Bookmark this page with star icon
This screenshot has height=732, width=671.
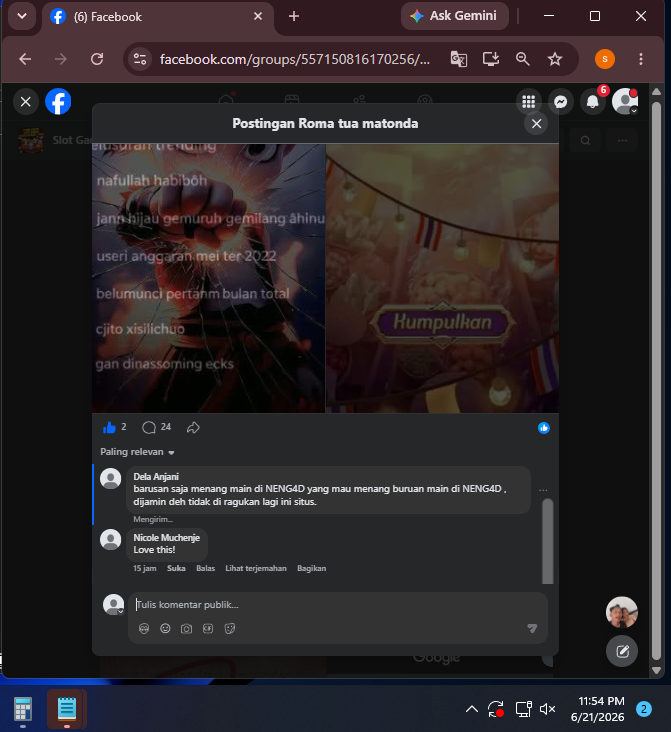point(555,59)
